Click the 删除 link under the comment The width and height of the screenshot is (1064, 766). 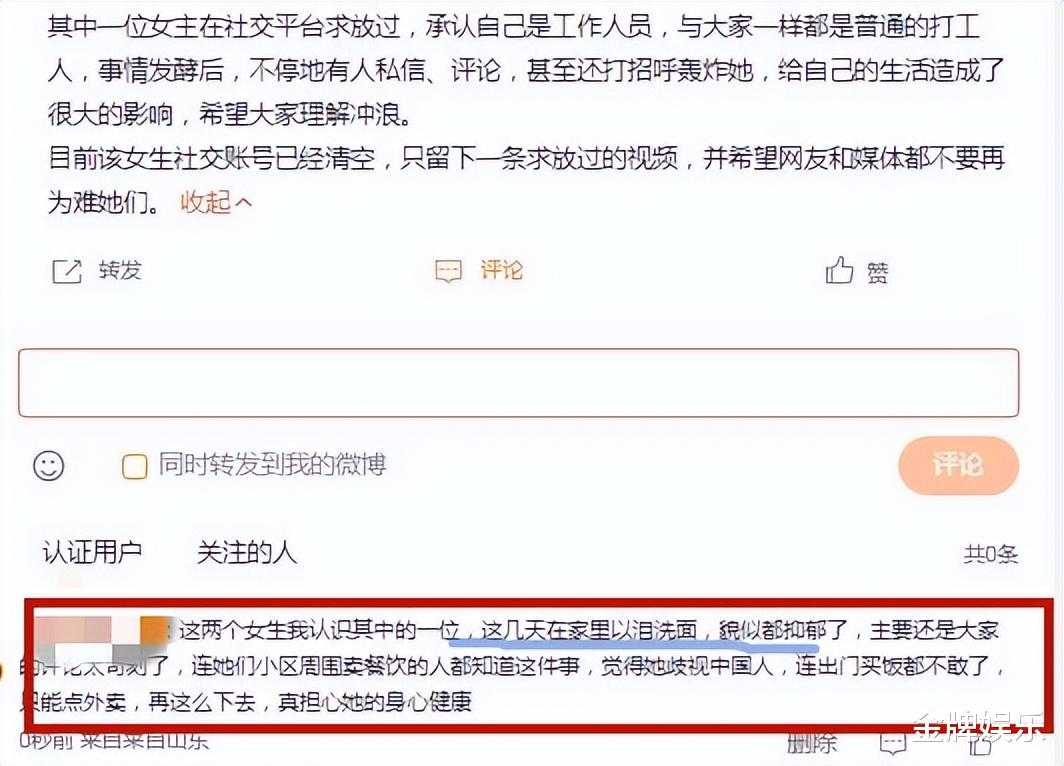point(812,744)
